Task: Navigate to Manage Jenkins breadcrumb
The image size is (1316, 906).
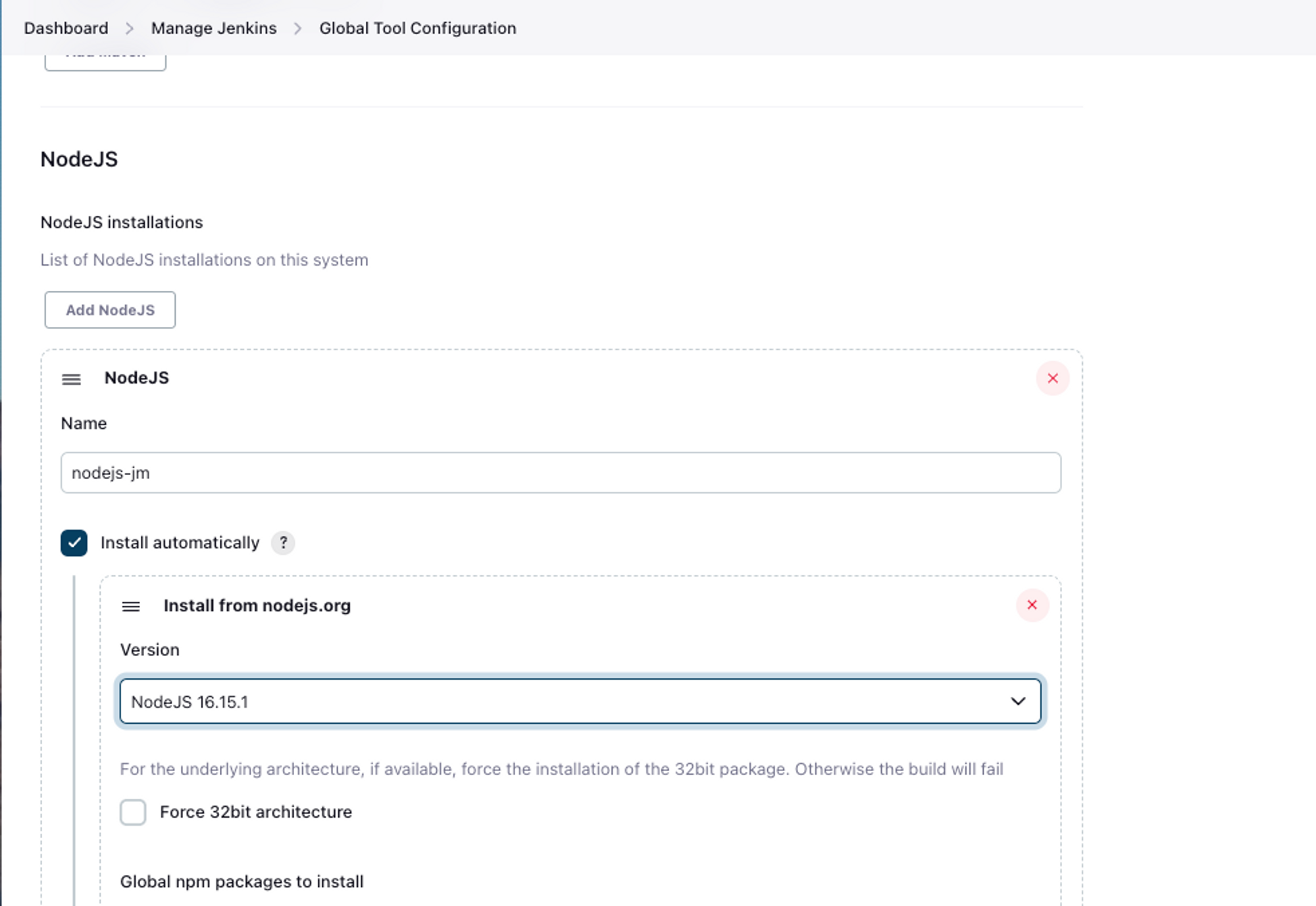Action: (214, 28)
